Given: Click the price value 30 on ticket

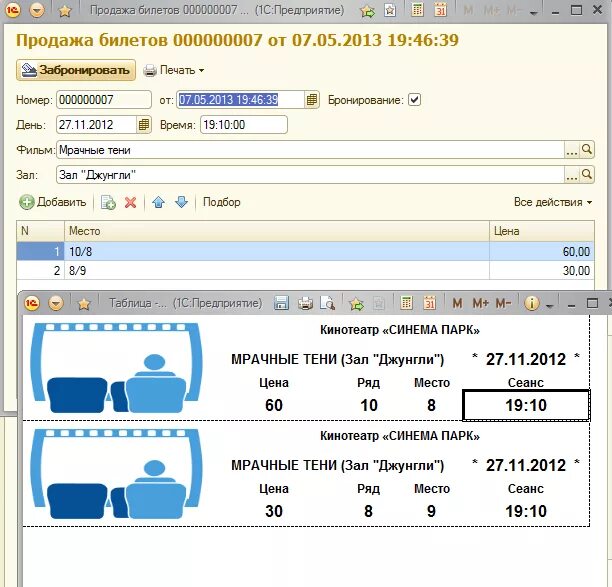Looking at the screenshot, I should coord(274,511).
